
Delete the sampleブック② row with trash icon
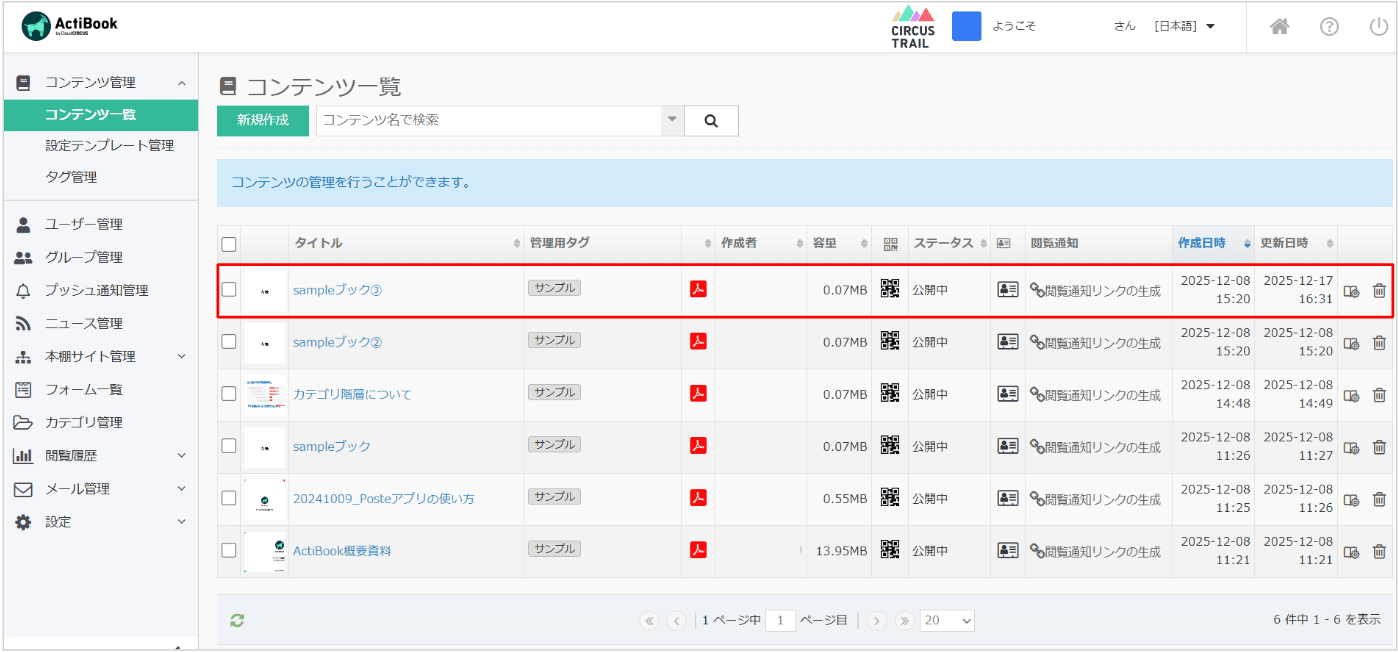1379,343
